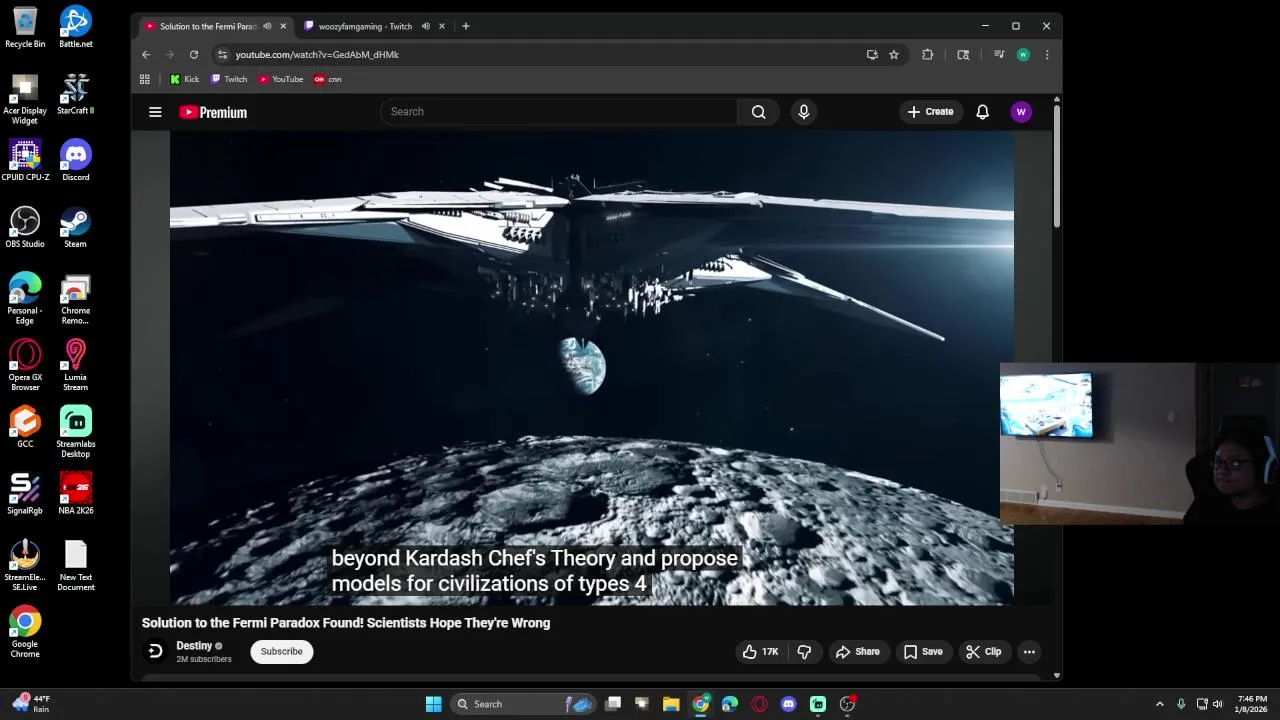The height and width of the screenshot is (720, 1280).
Task: Switch to the woozyfamgaming Twitch tab
Action: [365, 26]
